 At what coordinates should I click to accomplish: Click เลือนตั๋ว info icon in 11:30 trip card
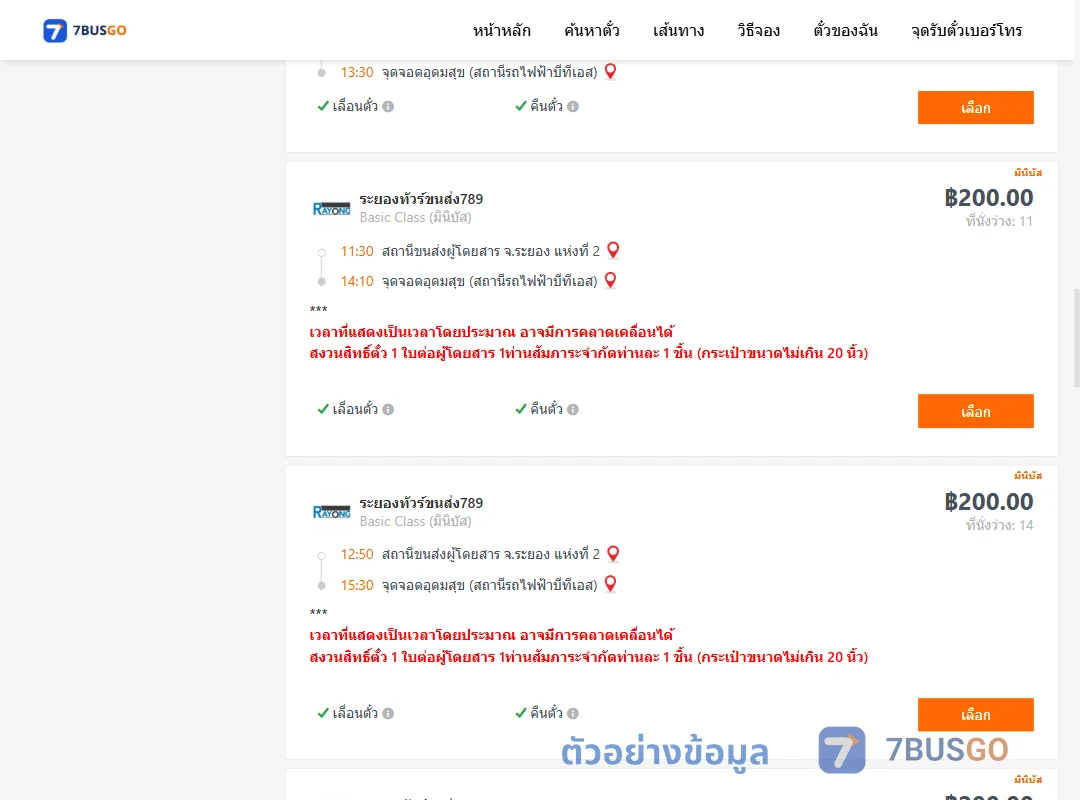[x=388, y=409]
